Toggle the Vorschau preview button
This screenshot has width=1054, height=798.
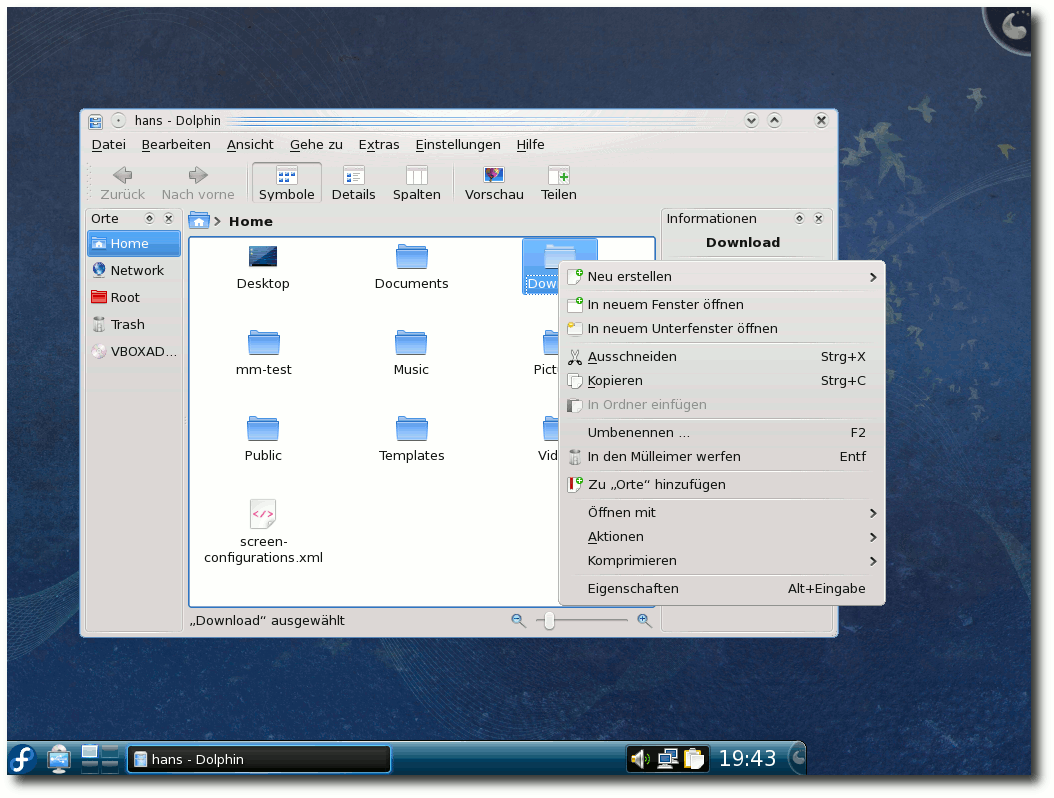tap(493, 183)
